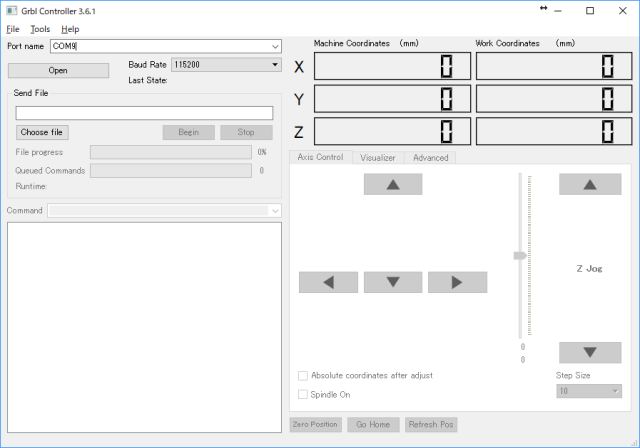The width and height of the screenshot is (640, 448).
Task: Click the Choose file button
Action: 42,132
